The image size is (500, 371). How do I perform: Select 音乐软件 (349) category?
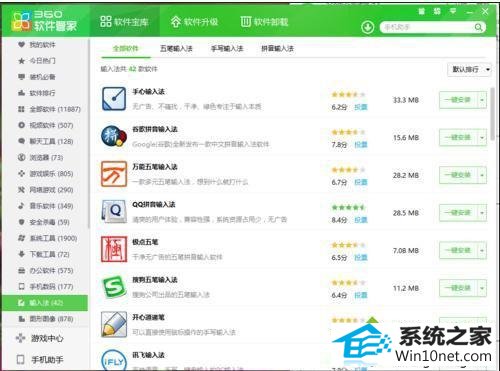point(45,206)
